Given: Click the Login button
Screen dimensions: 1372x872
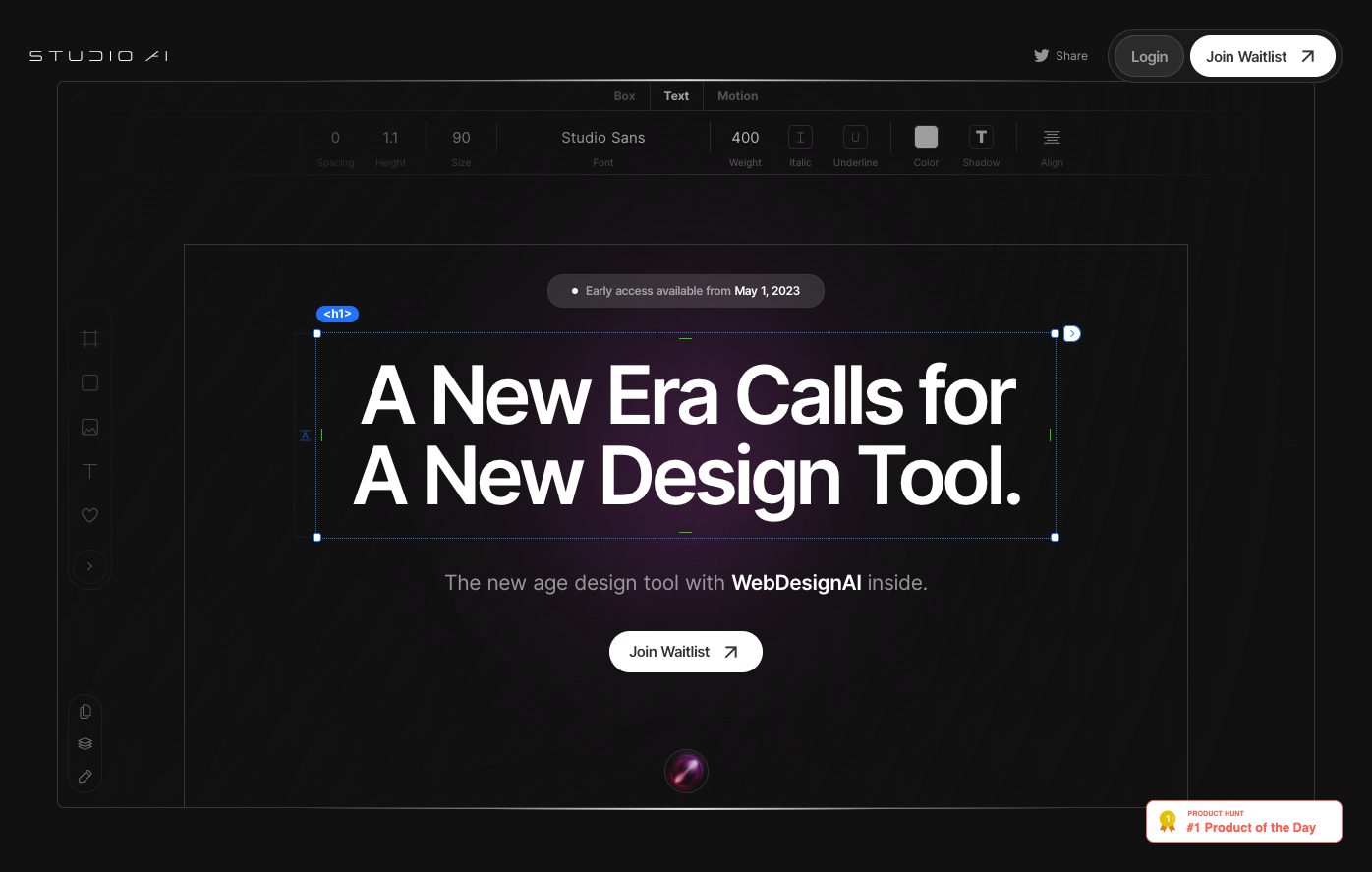Looking at the screenshot, I should tap(1149, 57).
